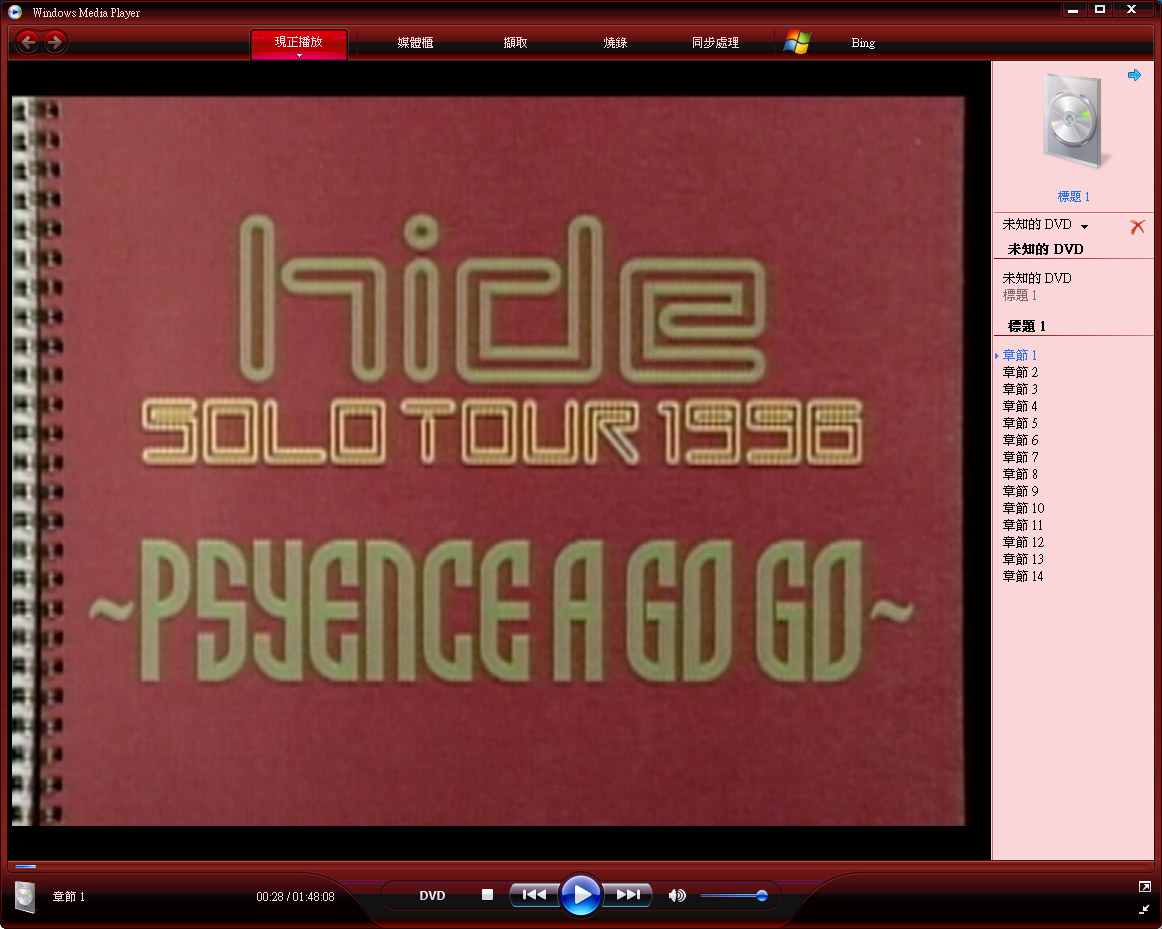Play chapter 章節 10

pyautogui.click(x=1023, y=508)
